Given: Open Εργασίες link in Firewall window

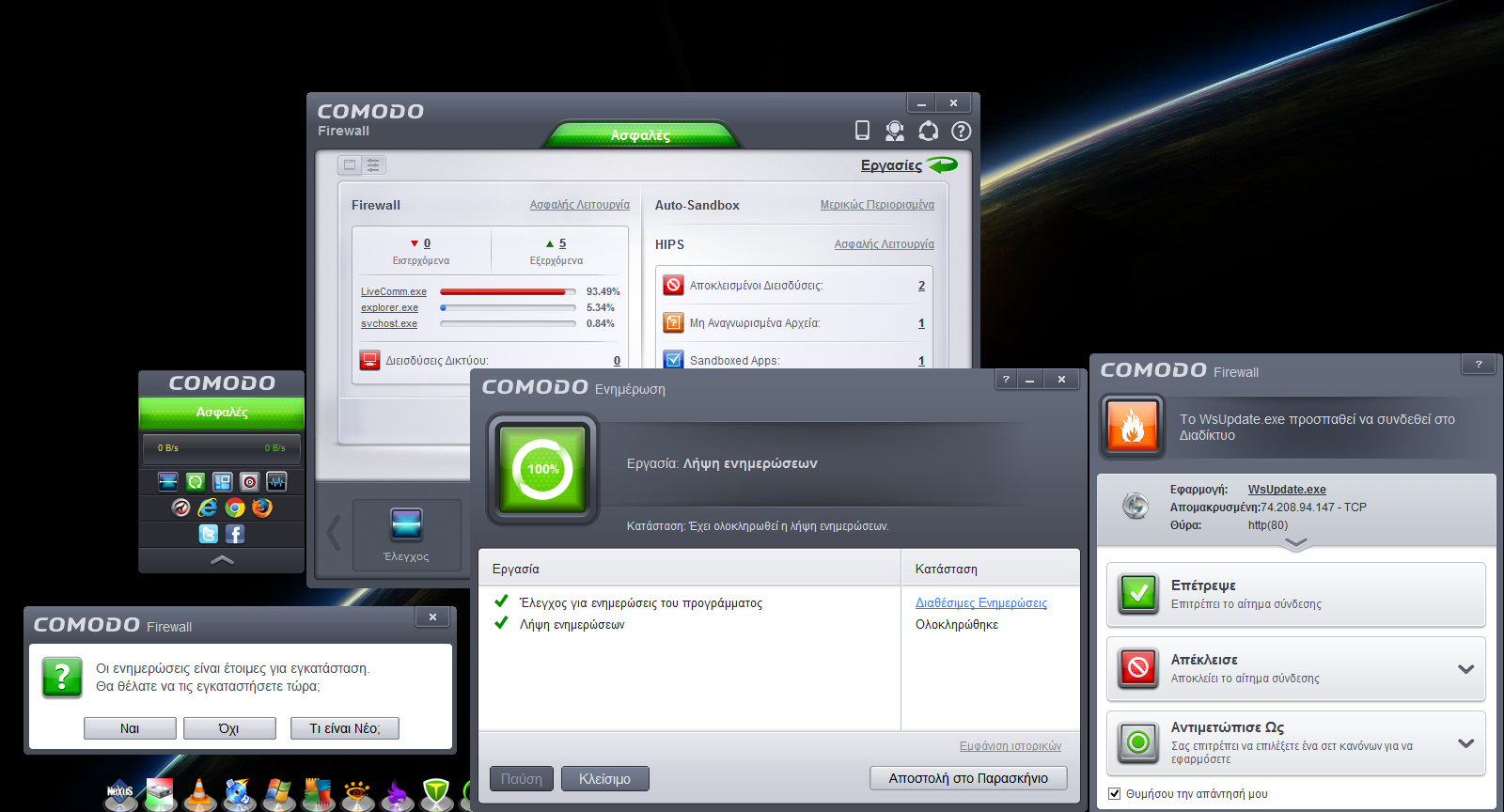Looking at the screenshot, I should coord(891,165).
